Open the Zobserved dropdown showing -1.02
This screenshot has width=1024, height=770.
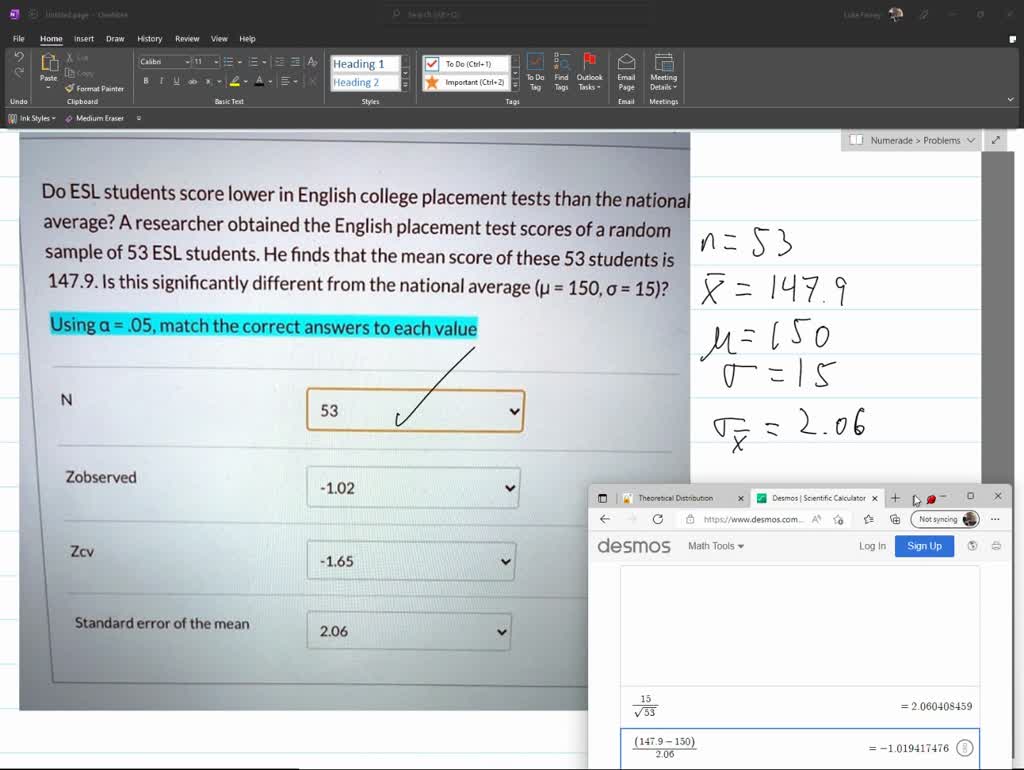[413, 488]
